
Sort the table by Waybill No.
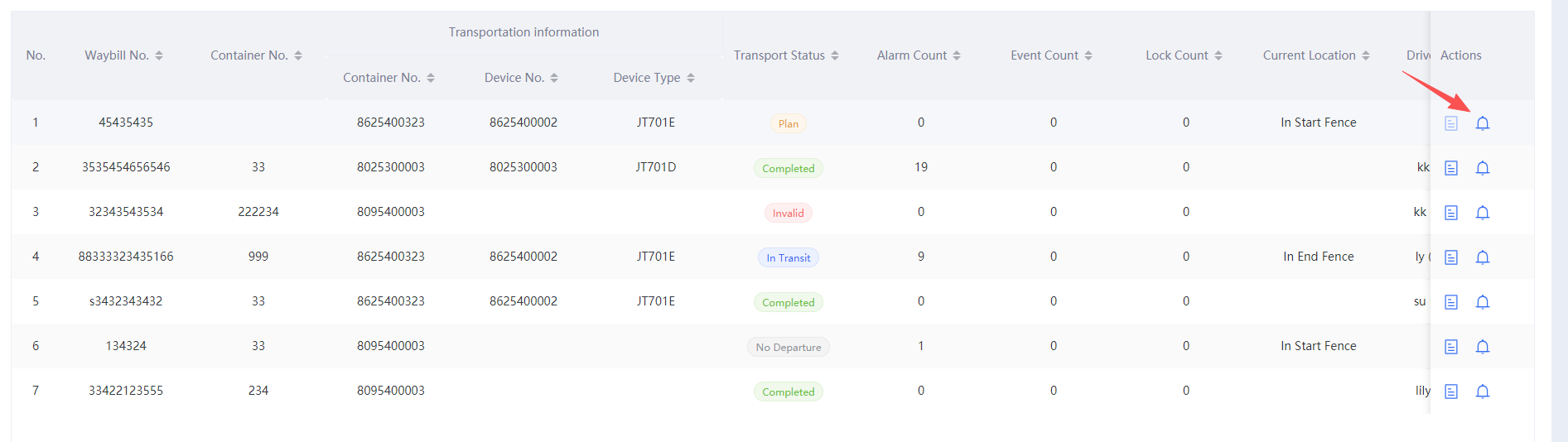[x=159, y=55]
